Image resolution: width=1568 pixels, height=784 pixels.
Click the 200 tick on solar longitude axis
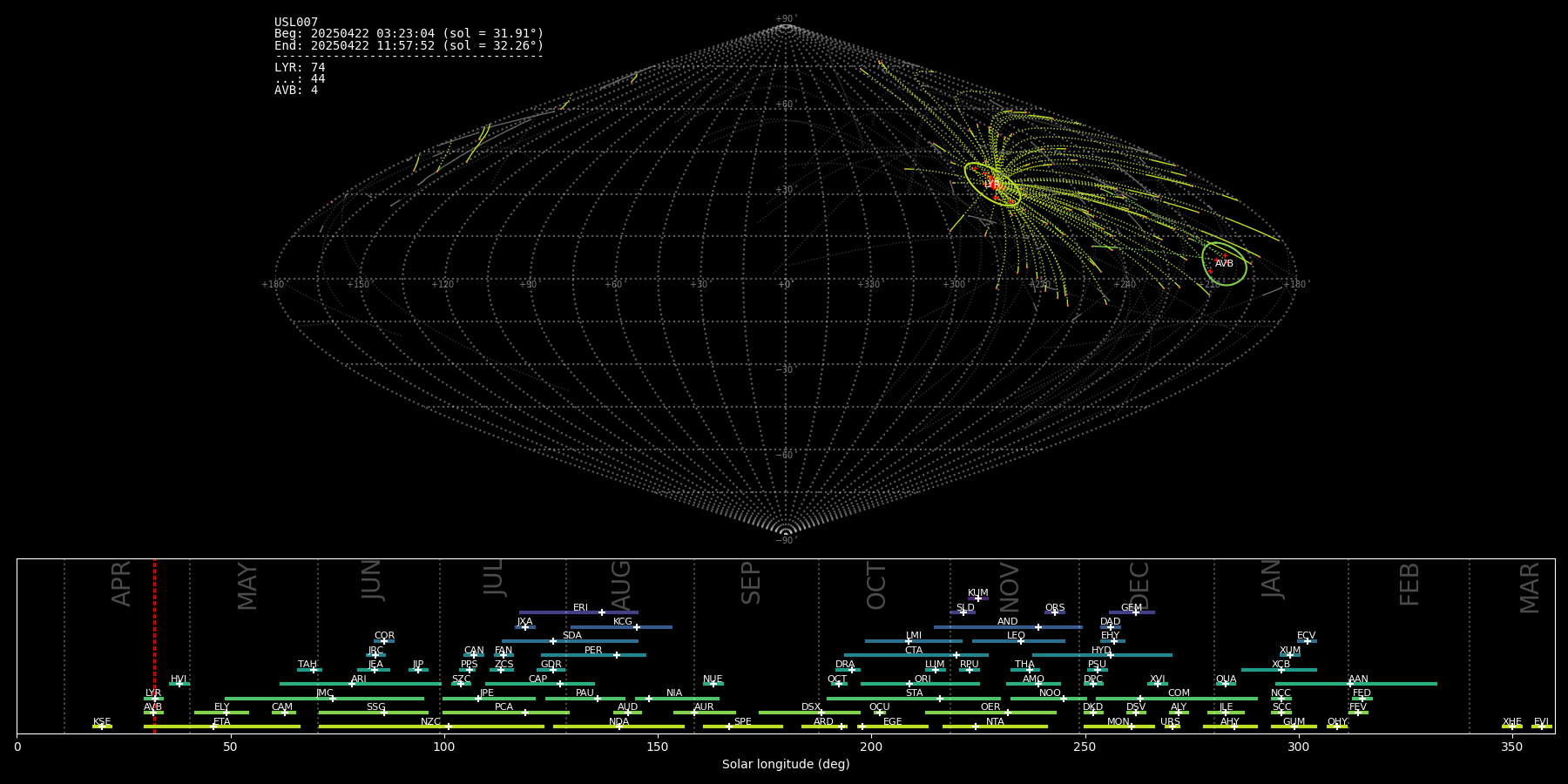pyautogui.click(x=871, y=747)
